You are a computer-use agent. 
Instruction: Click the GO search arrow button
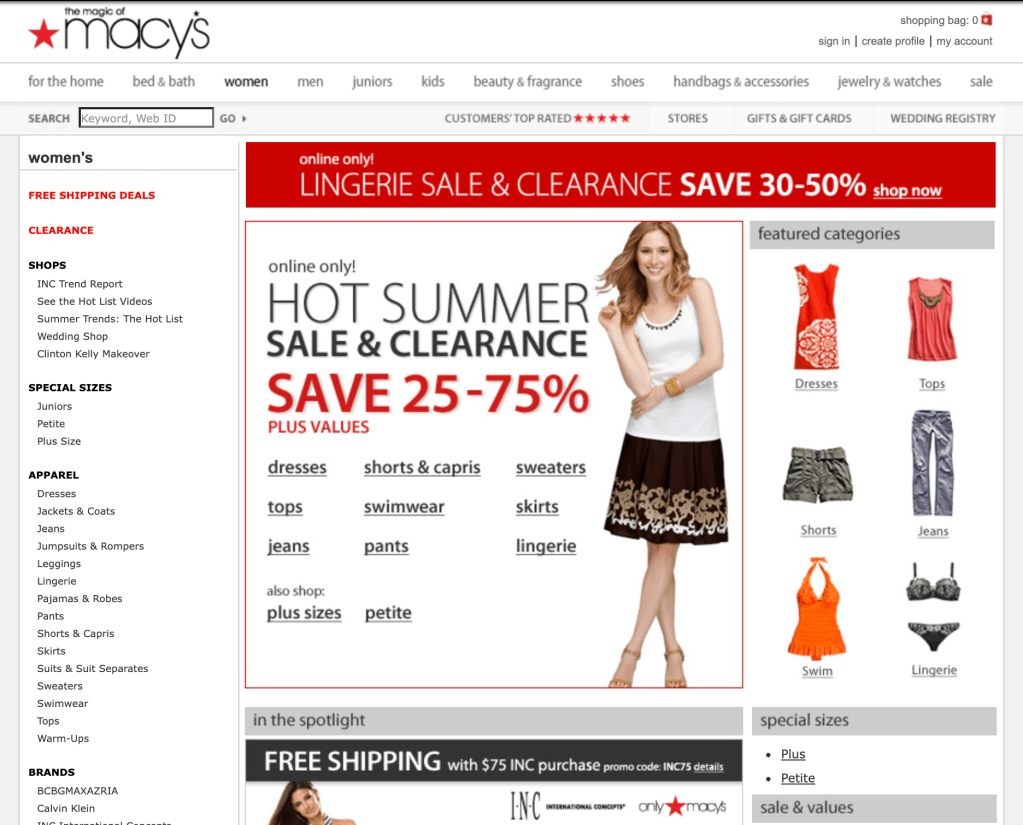(233, 119)
